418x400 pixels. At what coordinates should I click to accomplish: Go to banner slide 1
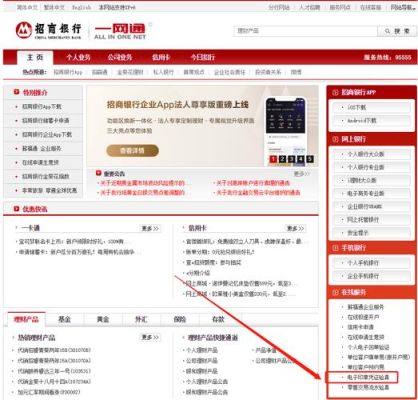point(273,159)
